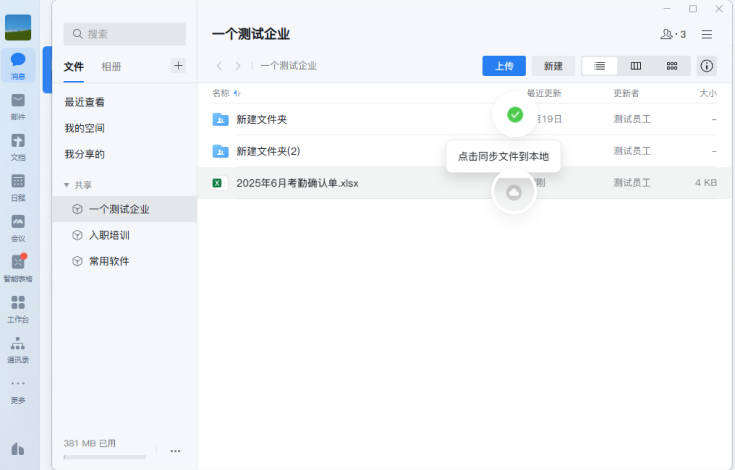Screen dimensions: 735x470
Task: Click the search box (搜索)
Action: tap(125, 34)
